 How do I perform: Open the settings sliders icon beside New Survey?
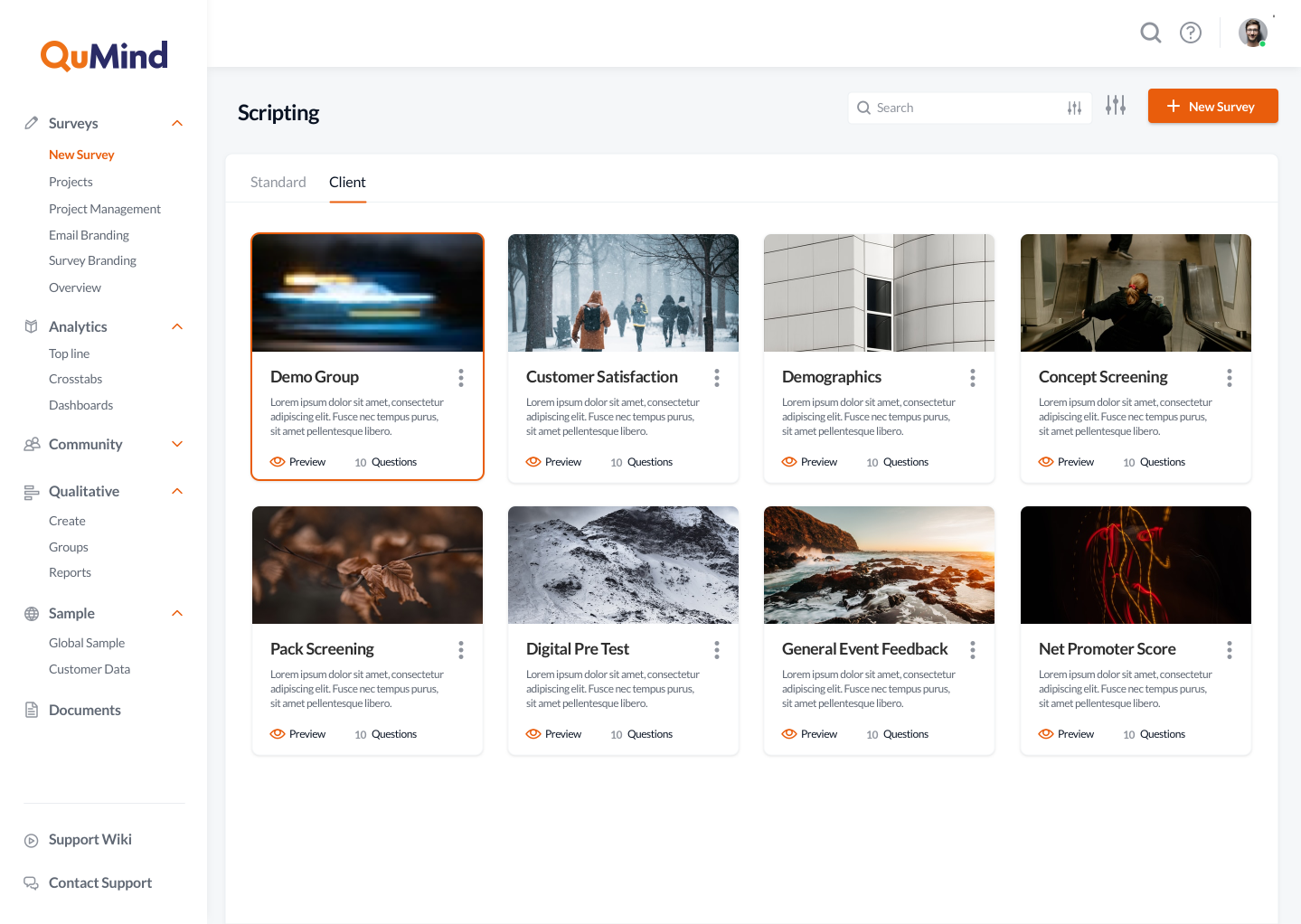(x=1116, y=106)
